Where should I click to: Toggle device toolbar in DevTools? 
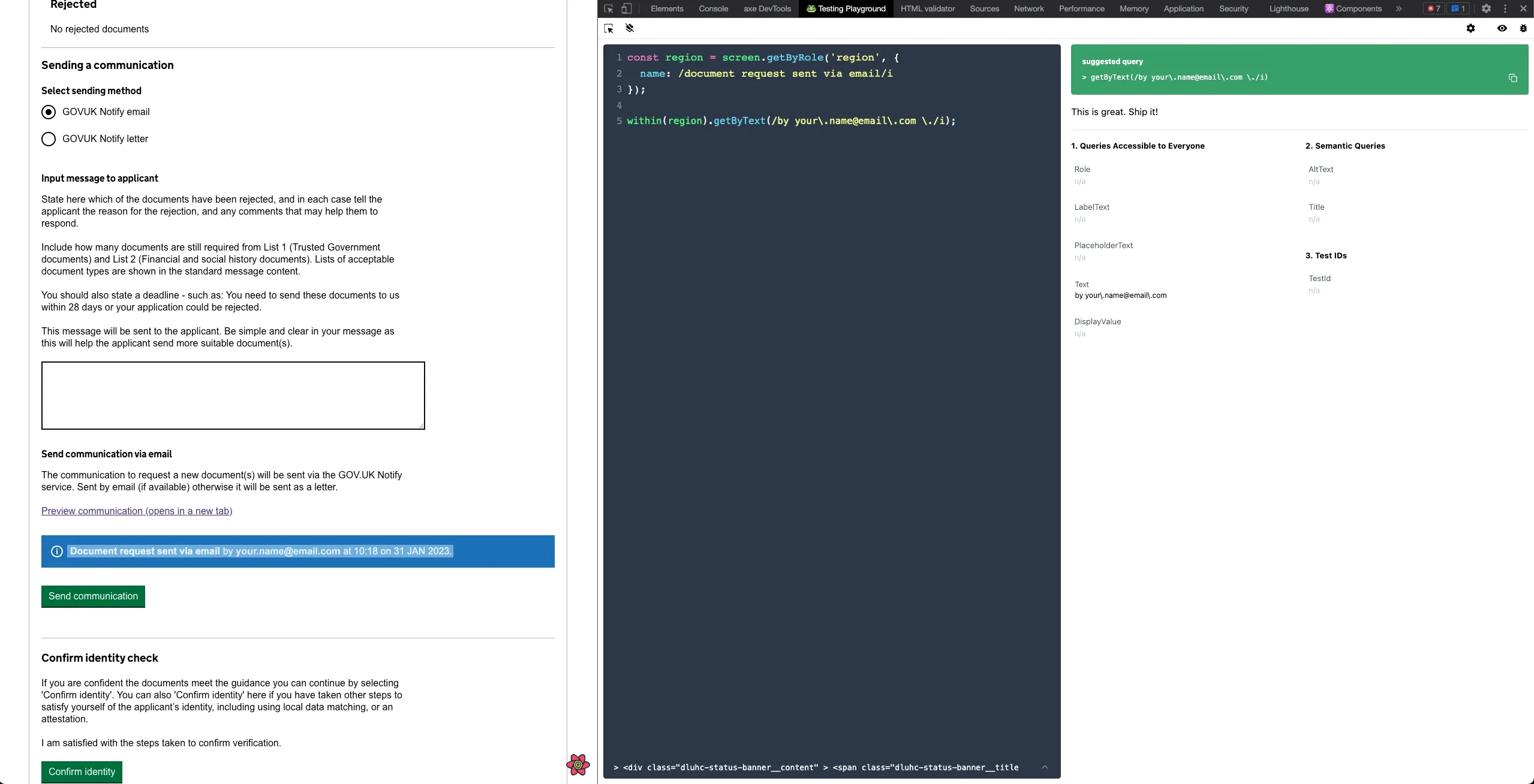[x=626, y=8]
